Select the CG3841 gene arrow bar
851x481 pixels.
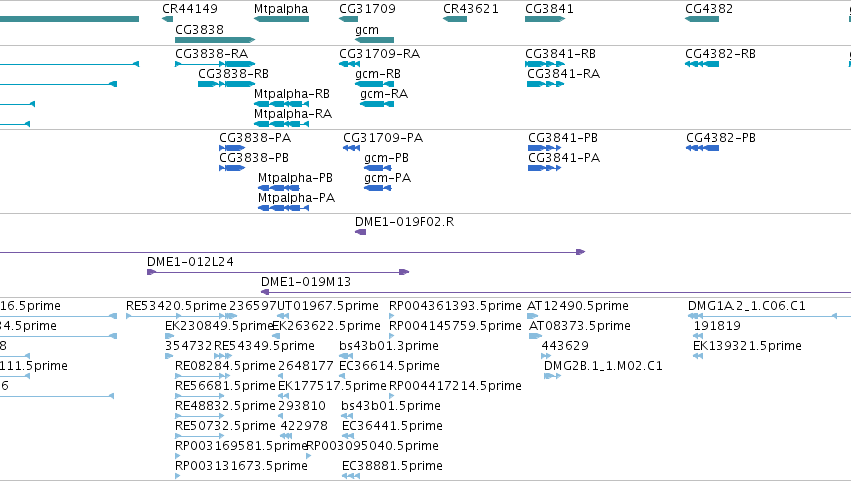545,19
